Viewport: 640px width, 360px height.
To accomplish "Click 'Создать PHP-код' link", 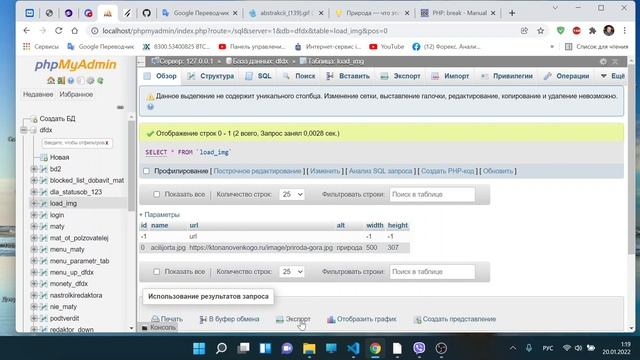I will (447, 171).
